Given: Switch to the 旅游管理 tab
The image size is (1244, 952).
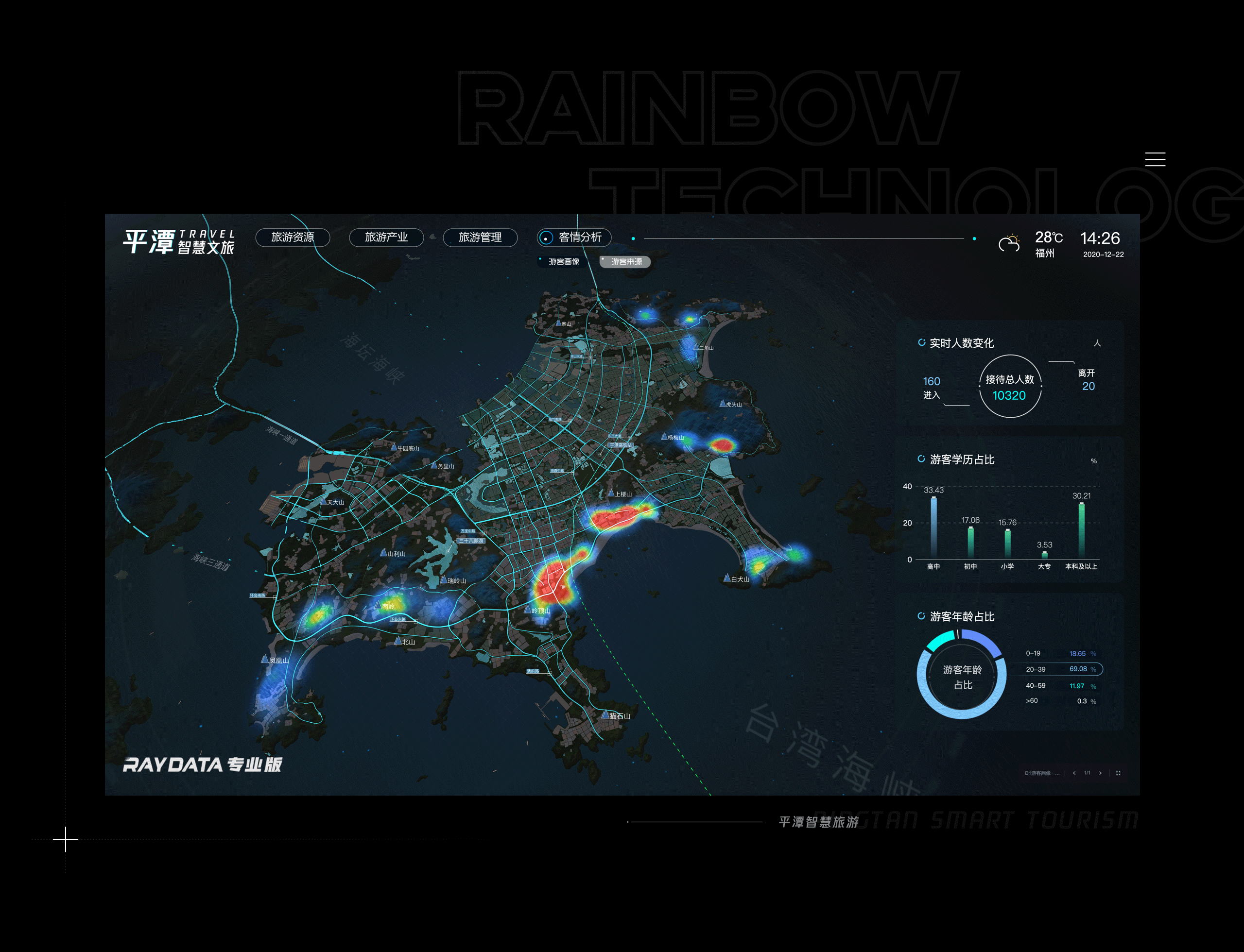Looking at the screenshot, I should [x=480, y=238].
